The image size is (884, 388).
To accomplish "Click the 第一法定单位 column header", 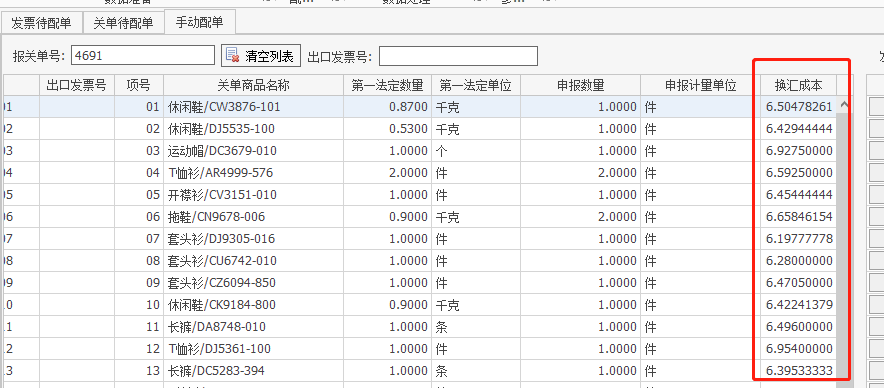I will 476,86.
